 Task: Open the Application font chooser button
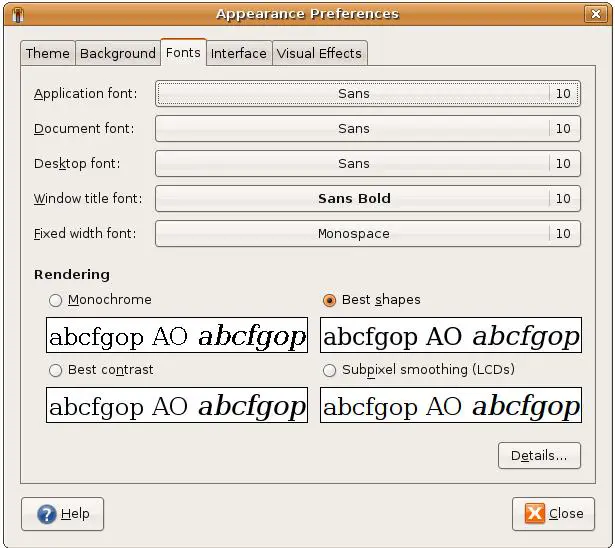pyautogui.click(x=368, y=93)
